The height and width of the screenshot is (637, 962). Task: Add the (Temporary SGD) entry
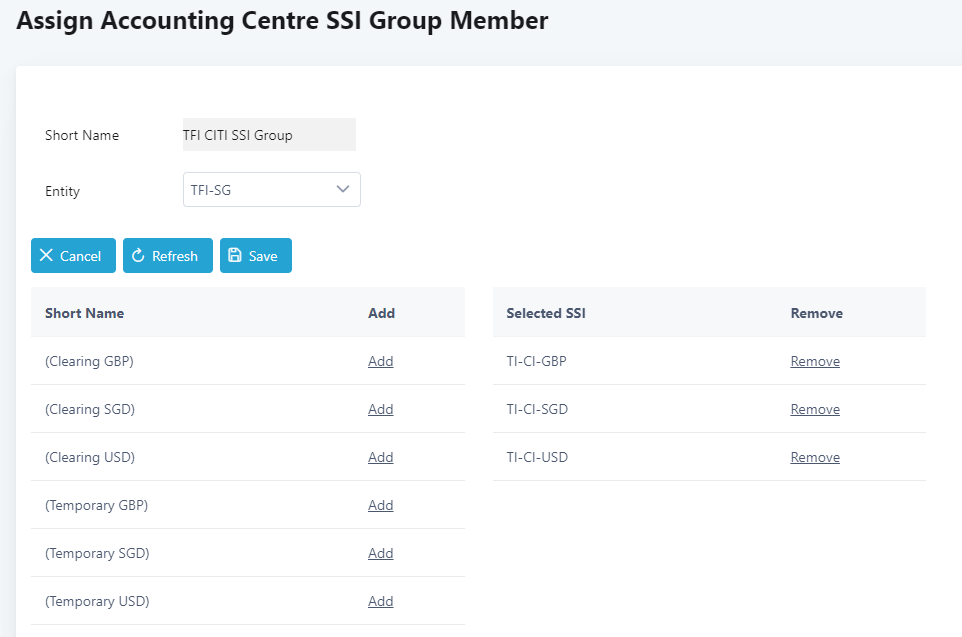(380, 553)
